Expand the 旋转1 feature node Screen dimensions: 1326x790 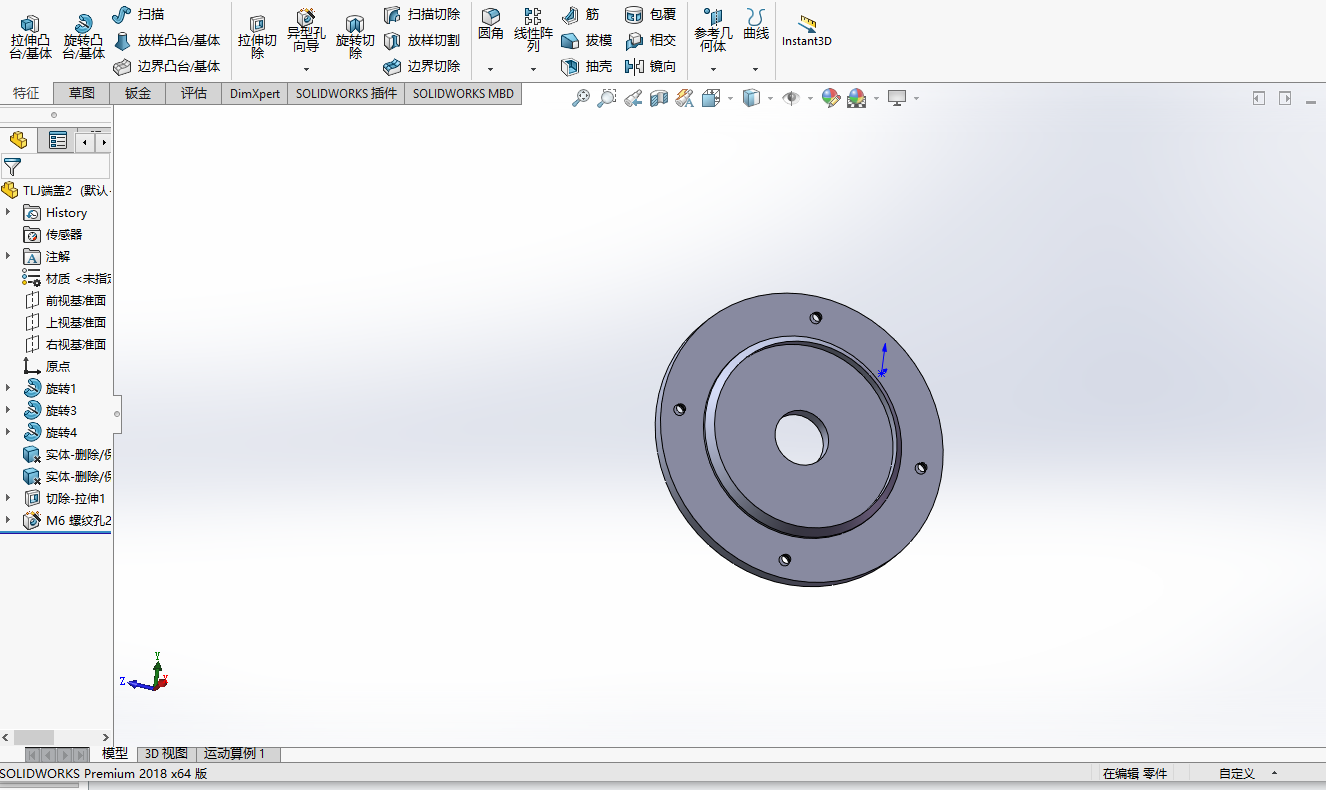[x=8, y=388]
